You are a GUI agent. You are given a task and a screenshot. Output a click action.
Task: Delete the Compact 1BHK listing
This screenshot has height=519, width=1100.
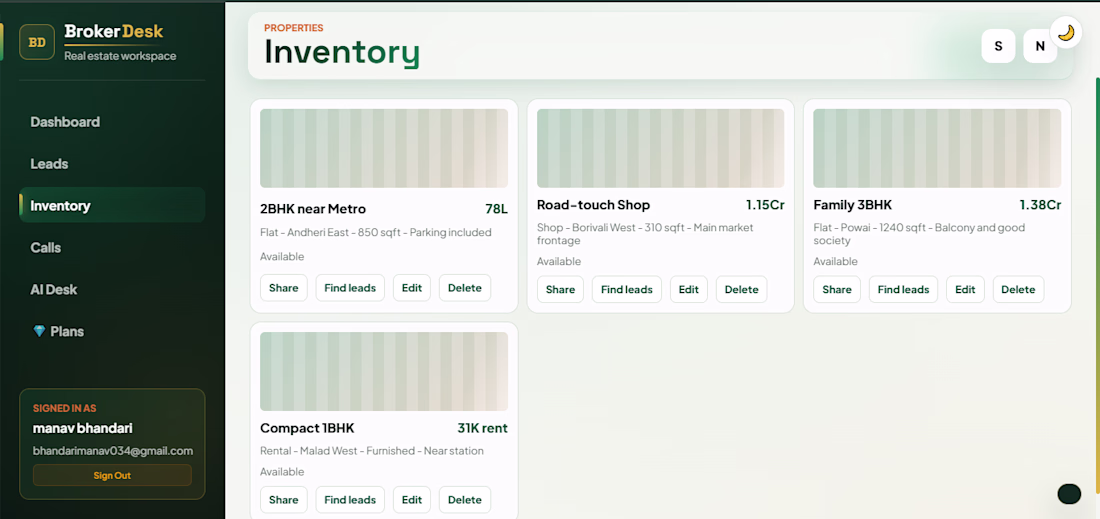tap(465, 499)
